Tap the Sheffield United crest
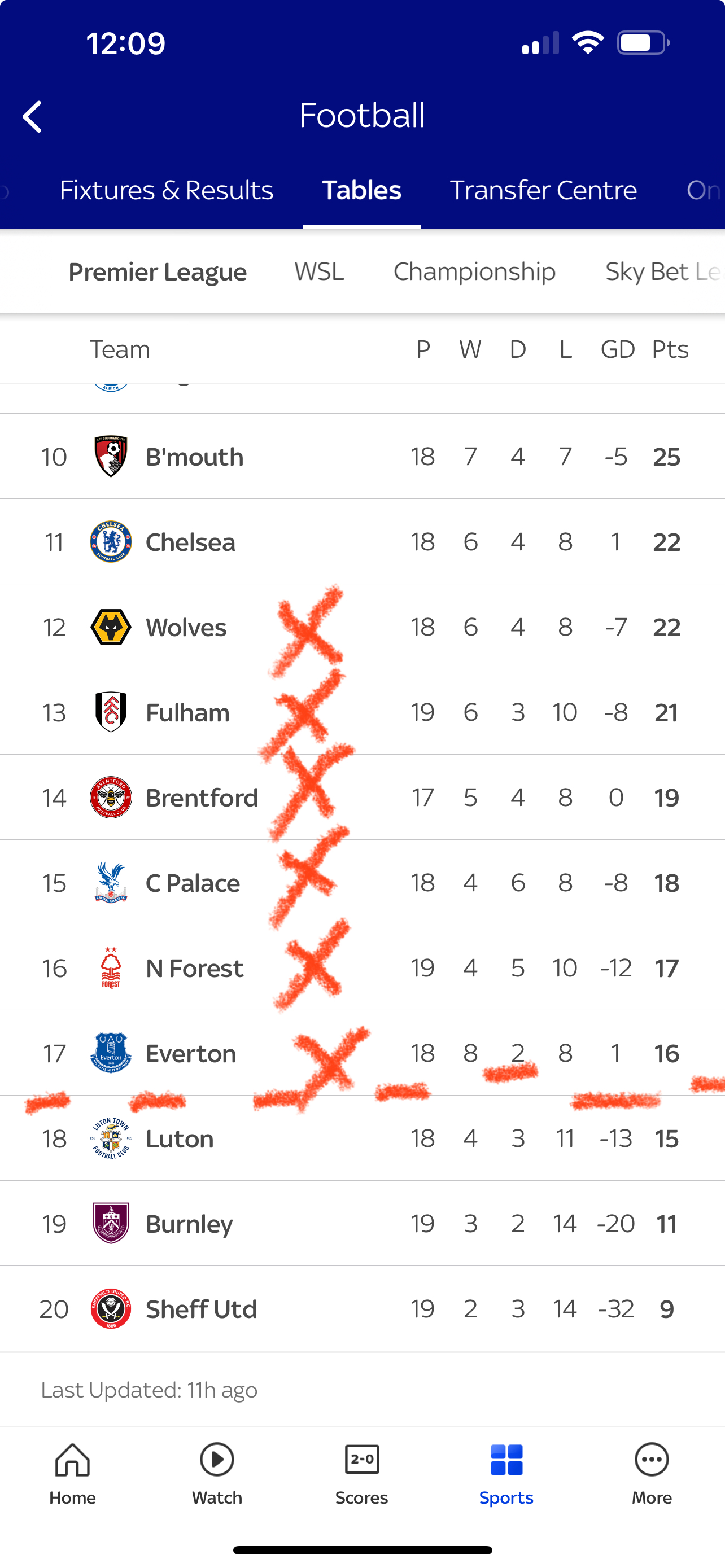 (111, 1309)
